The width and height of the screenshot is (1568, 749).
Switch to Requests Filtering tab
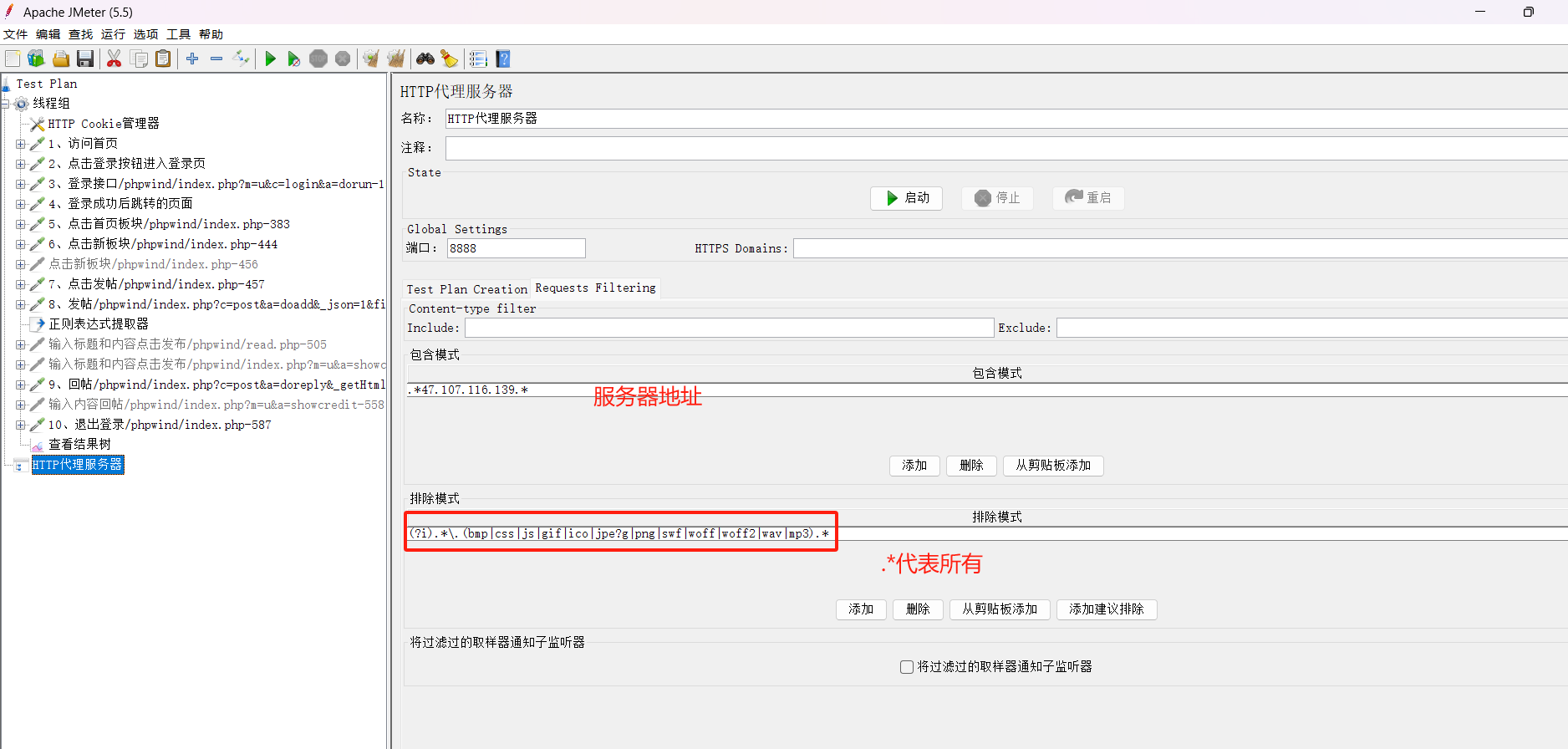(595, 288)
